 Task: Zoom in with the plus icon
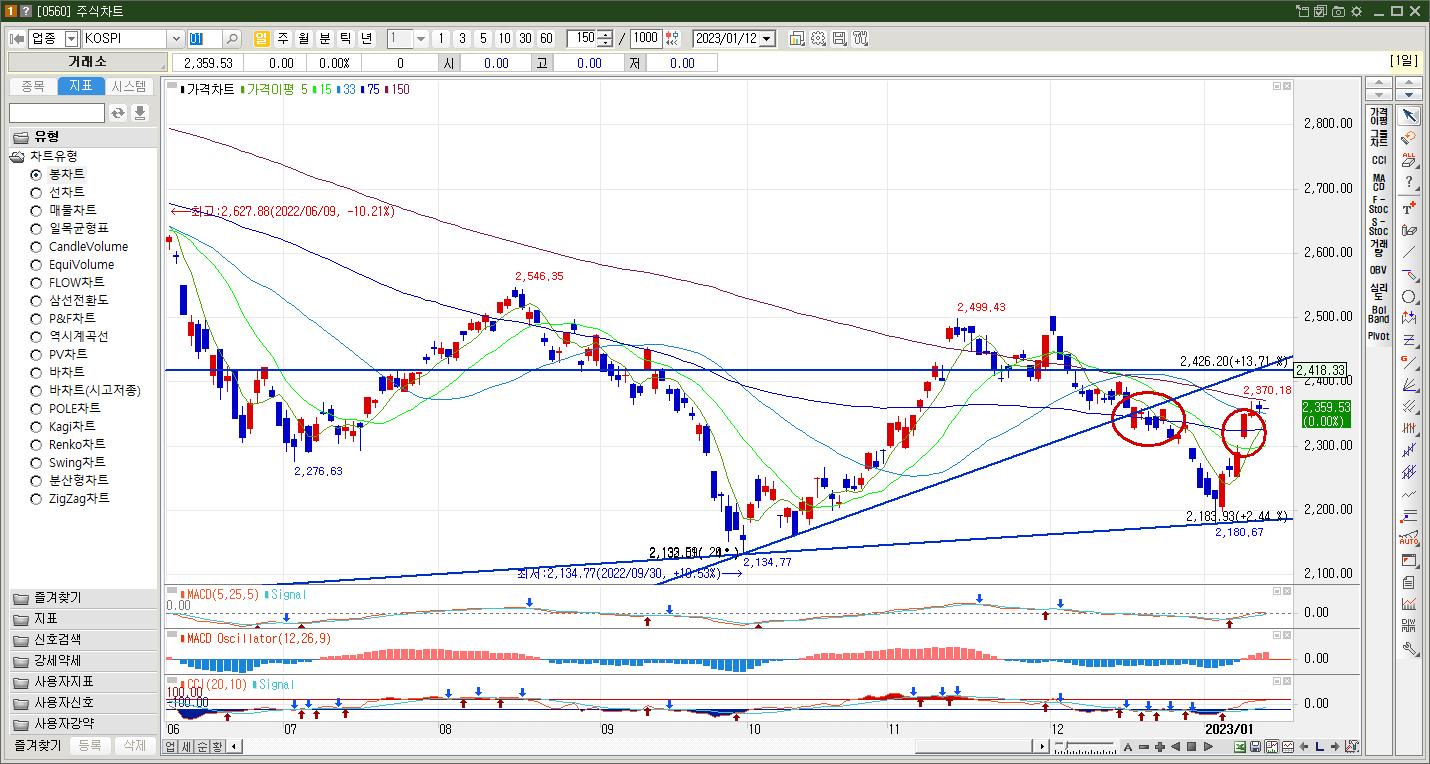click(x=1160, y=746)
